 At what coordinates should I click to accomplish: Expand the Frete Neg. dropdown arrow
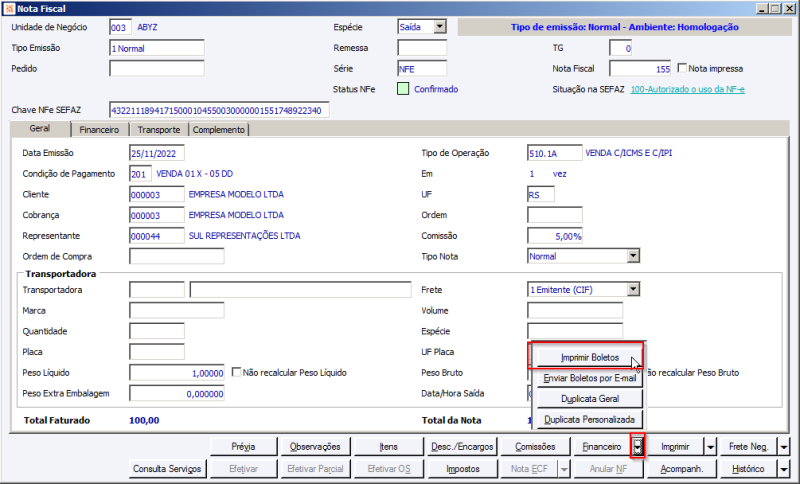(x=784, y=447)
